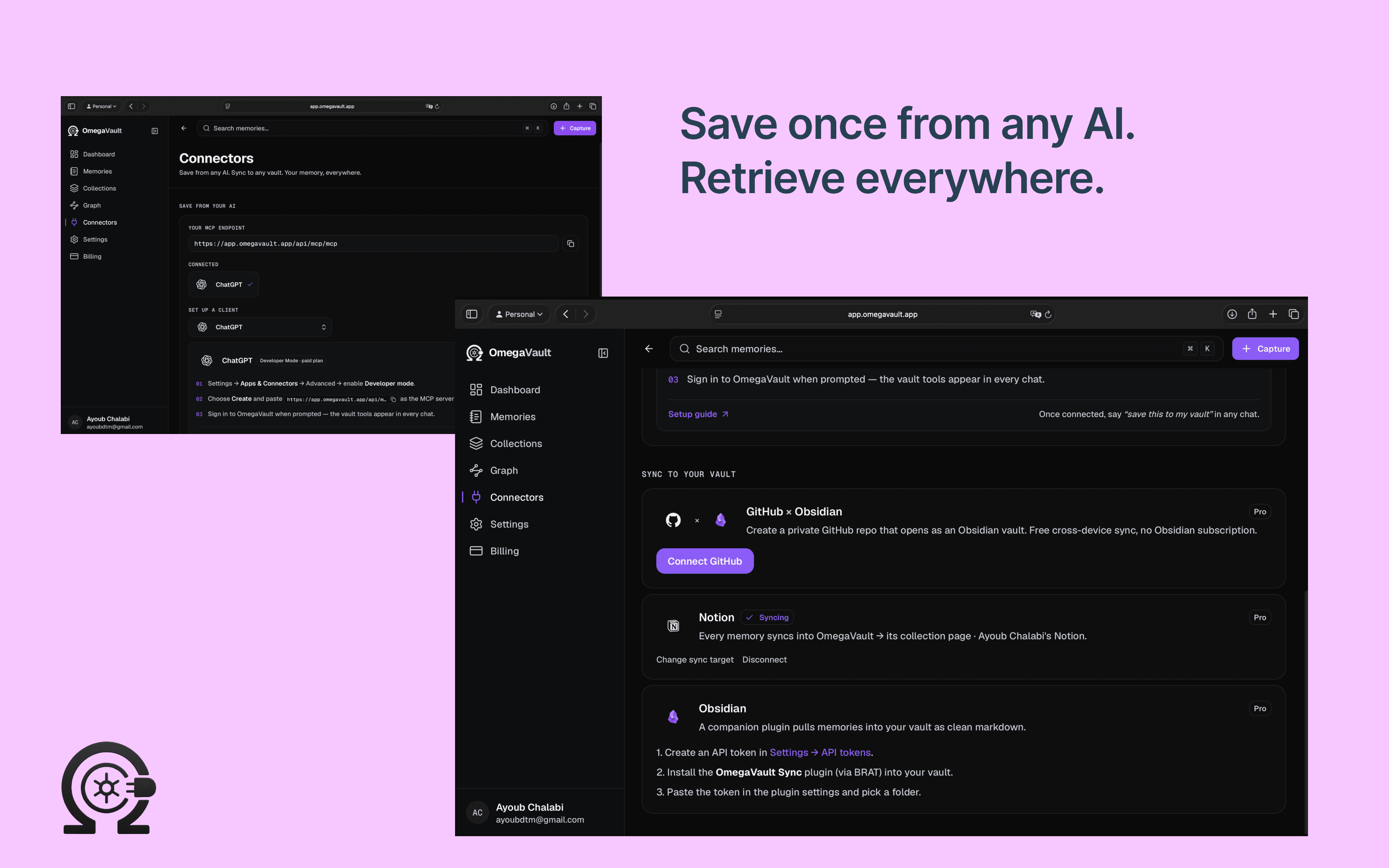Screen dimensions: 1389x868
Task: Follow the Settings → API tokens link
Action: point(820,752)
